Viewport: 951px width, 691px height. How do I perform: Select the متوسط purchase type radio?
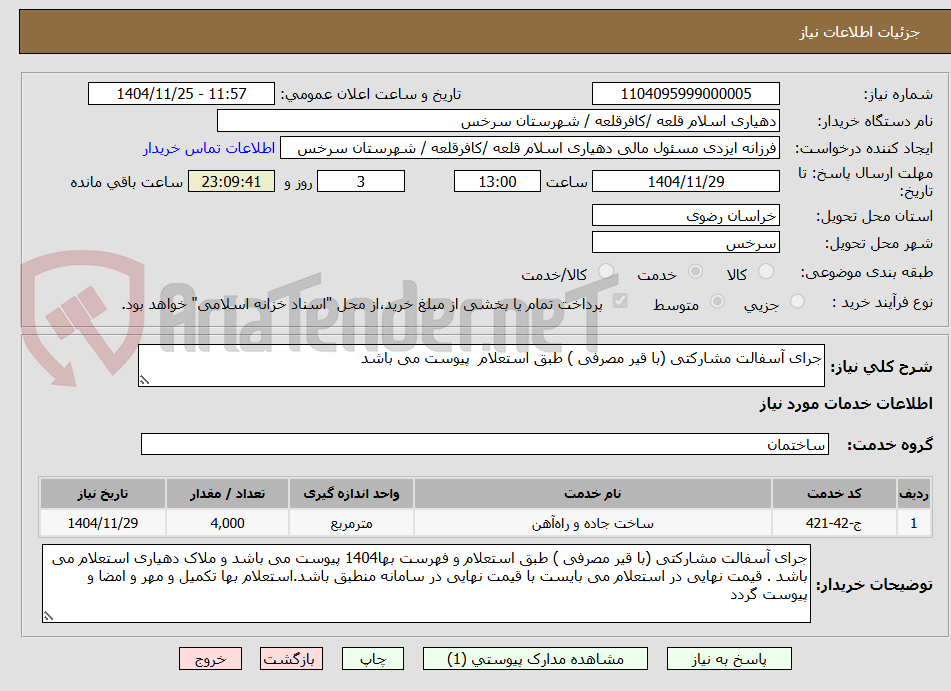point(717,302)
